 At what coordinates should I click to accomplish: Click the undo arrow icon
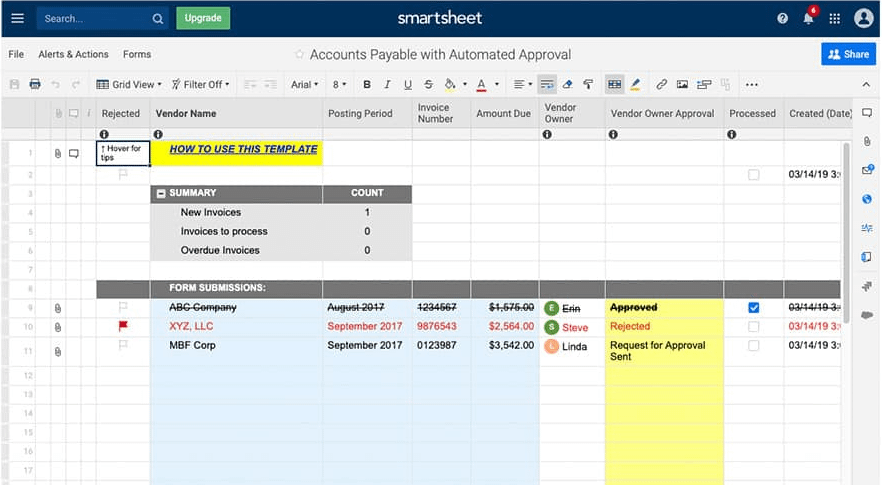(x=55, y=84)
